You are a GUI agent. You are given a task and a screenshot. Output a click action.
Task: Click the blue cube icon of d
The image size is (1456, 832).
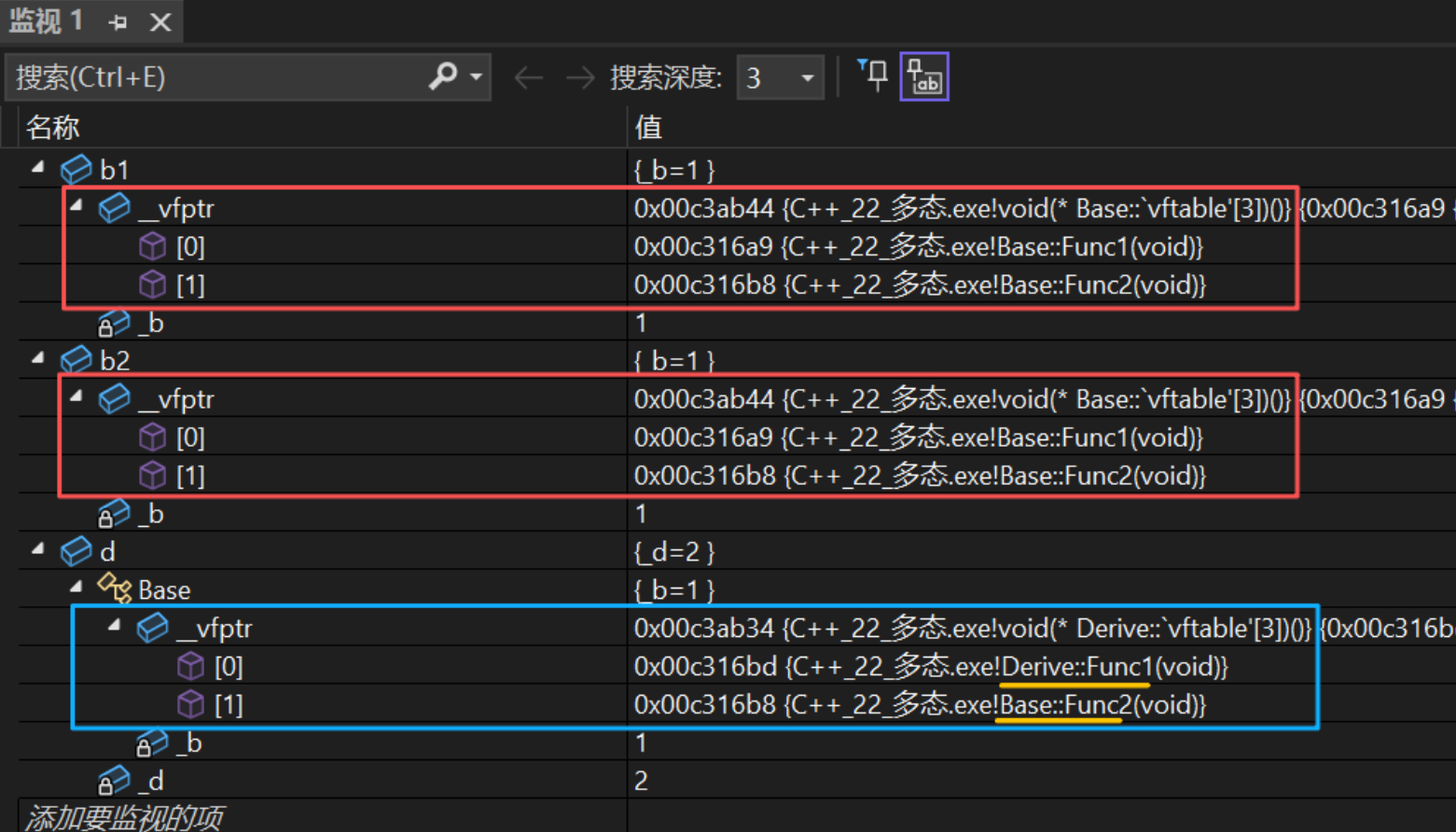click(x=76, y=551)
